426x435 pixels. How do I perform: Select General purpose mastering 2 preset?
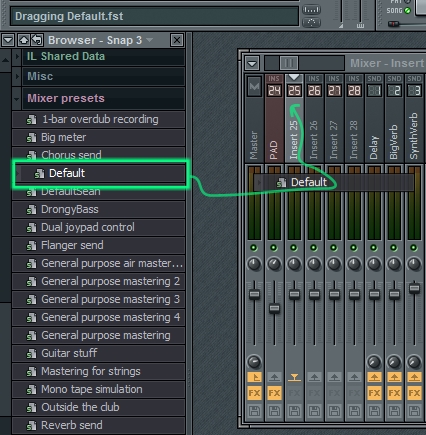coord(98,281)
